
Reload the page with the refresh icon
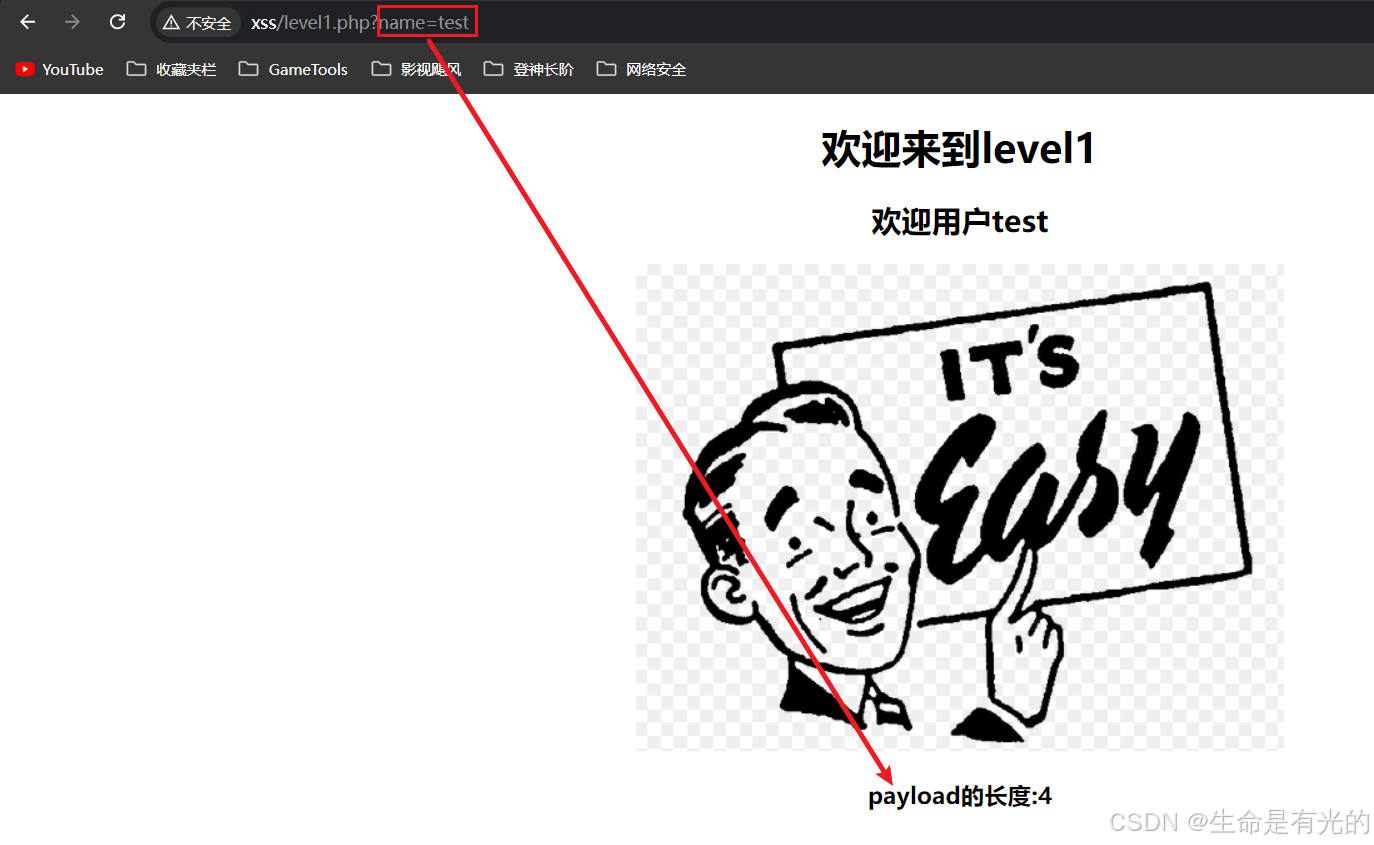(117, 21)
